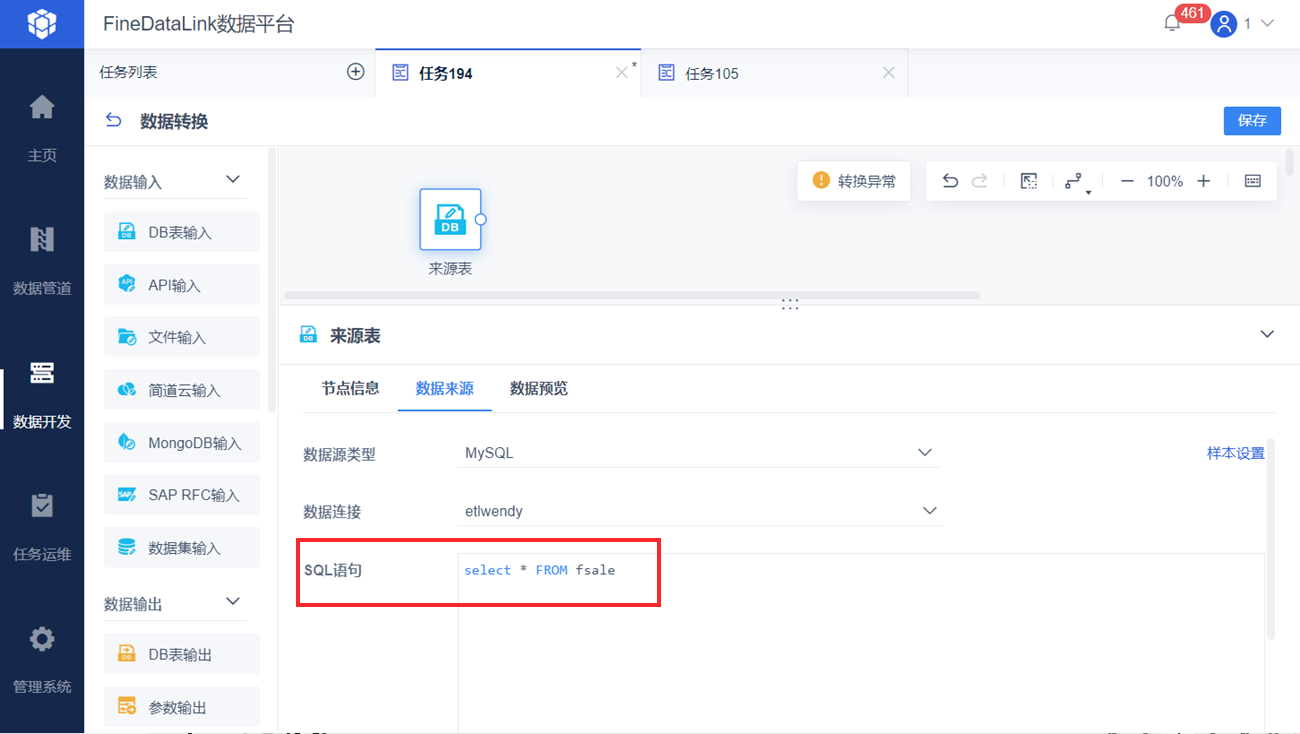Click the undo arrow in canvas toolbar
The height and width of the screenshot is (734, 1300).
[x=950, y=181]
